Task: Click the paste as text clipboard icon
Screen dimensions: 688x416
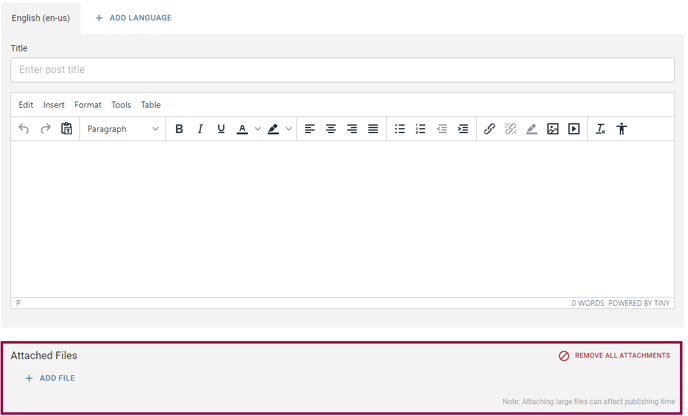Action: [x=66, y=129]
